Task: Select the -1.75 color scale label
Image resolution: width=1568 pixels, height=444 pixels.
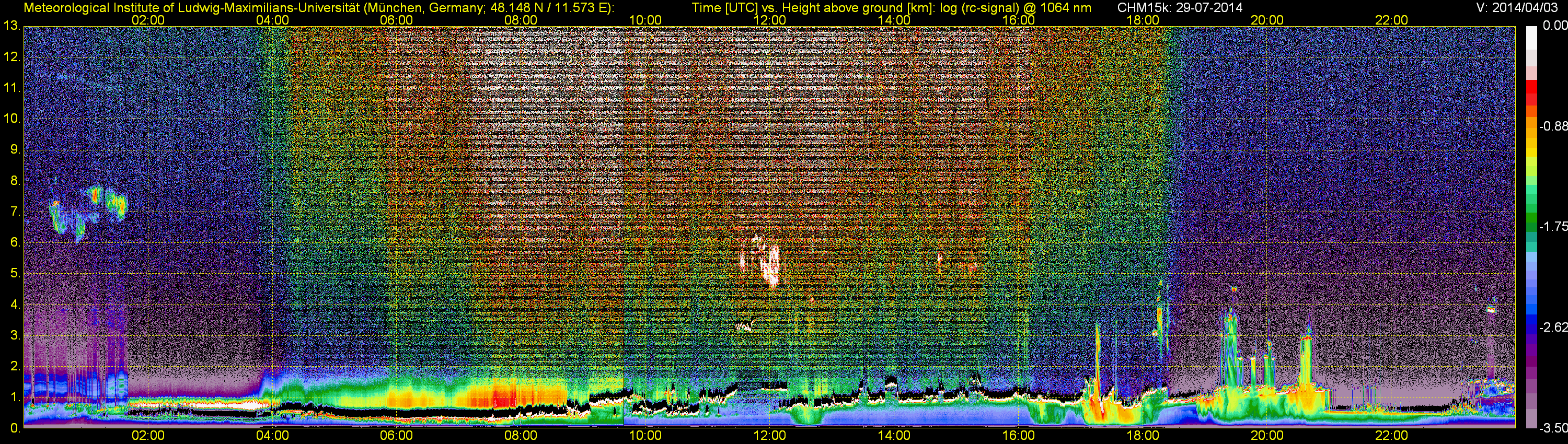Action: point(1553,226)
